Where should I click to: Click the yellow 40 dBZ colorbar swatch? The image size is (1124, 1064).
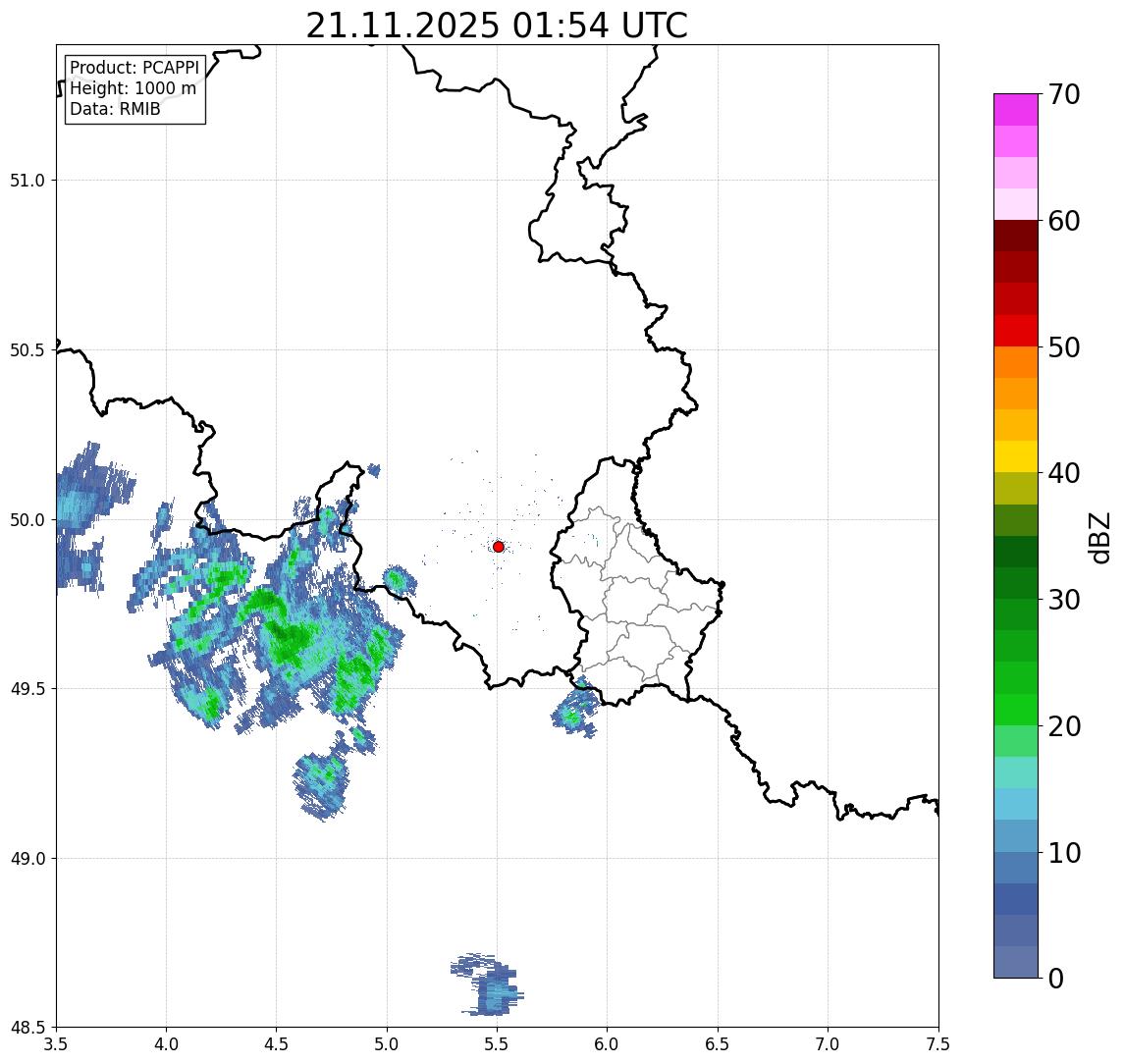[1016, 456]
